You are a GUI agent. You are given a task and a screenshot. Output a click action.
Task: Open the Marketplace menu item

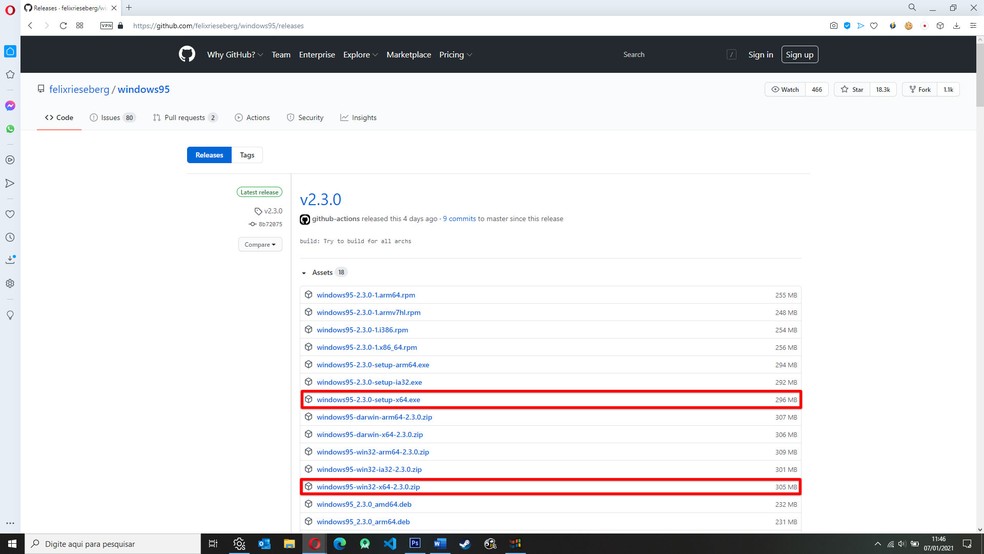tap(409, 55)
